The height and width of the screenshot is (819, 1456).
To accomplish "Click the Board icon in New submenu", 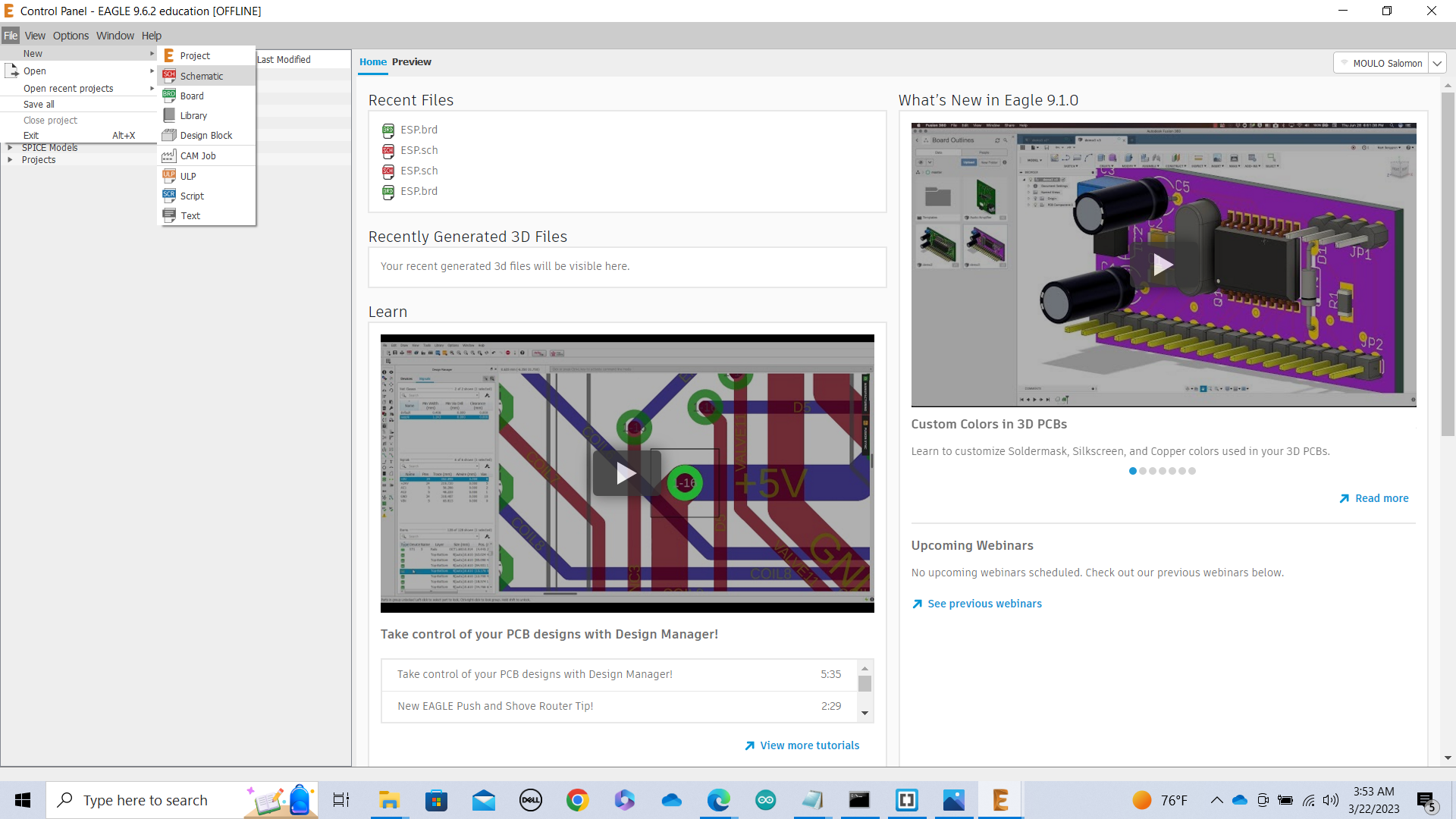I will tap(169, 96).
